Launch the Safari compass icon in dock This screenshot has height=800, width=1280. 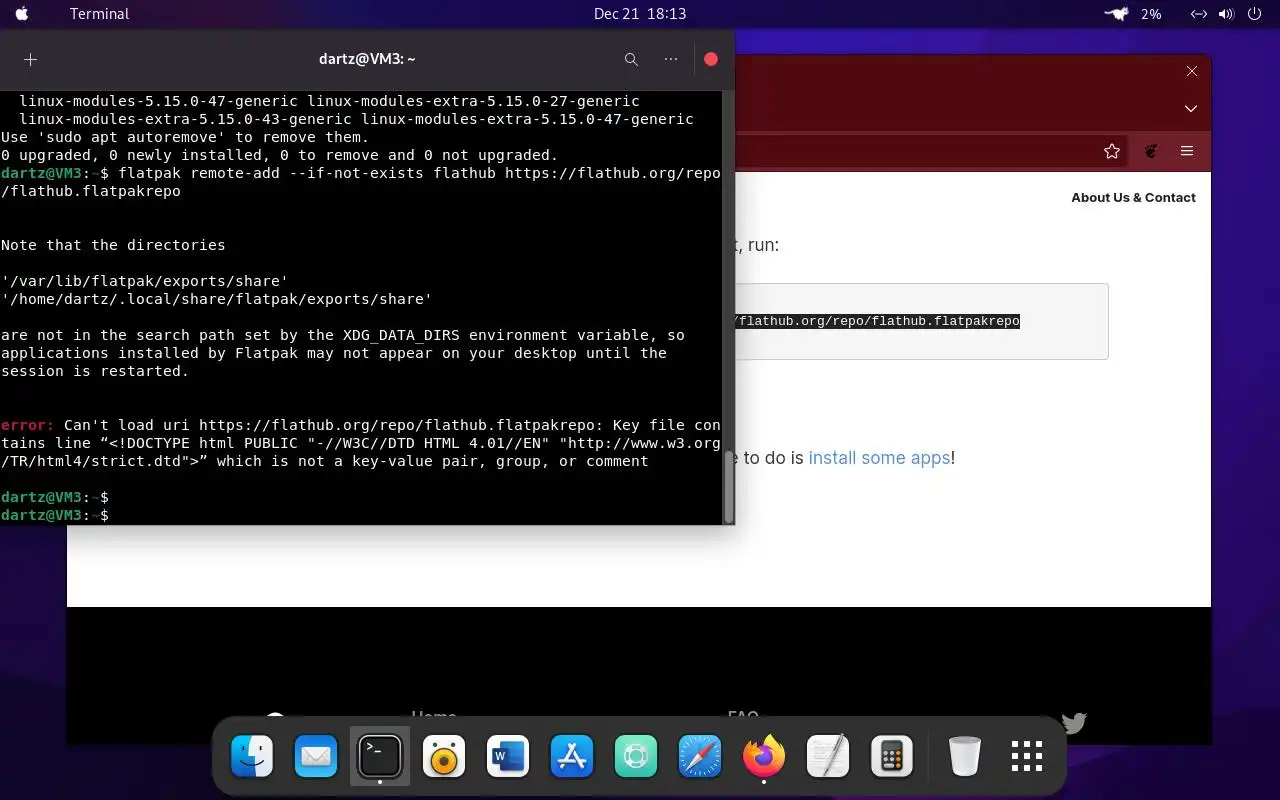(700, 757)
